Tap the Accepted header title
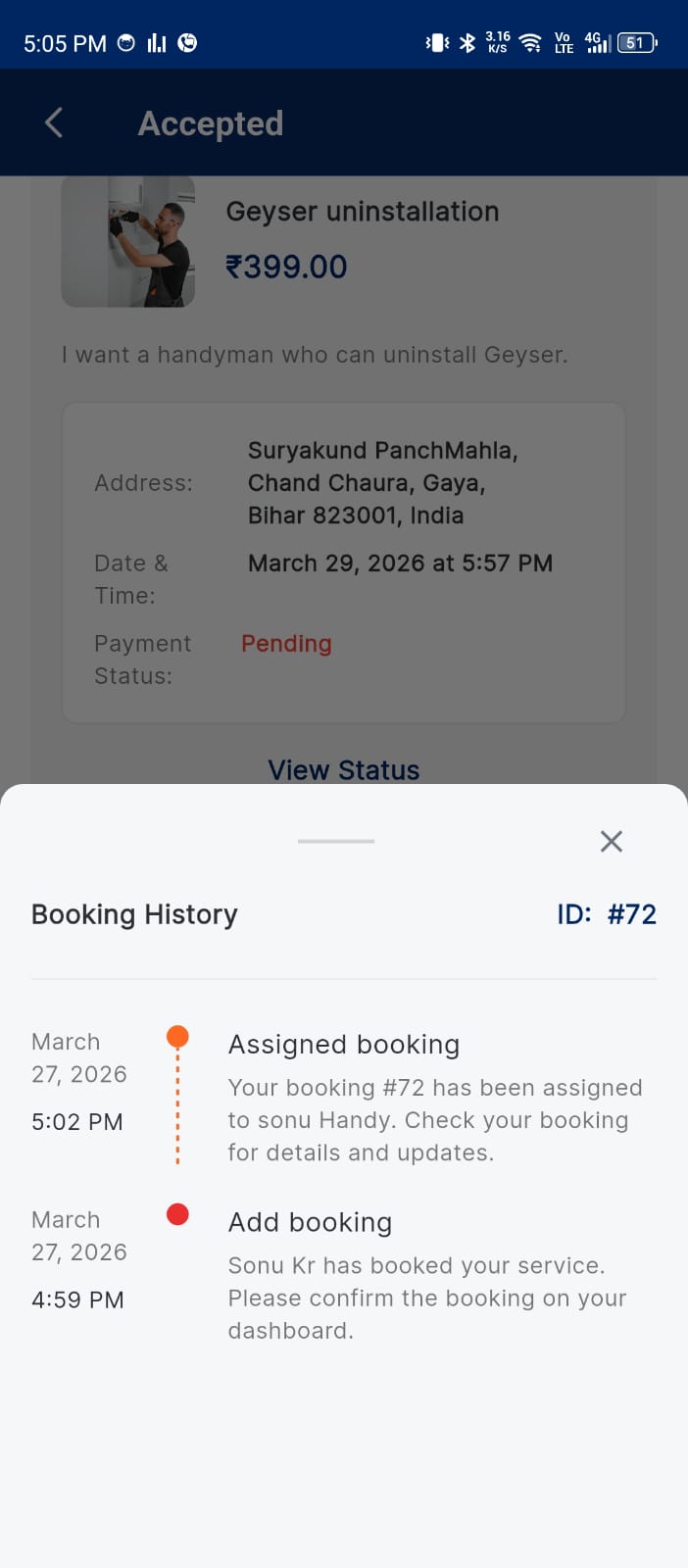 tap(210, 123)
